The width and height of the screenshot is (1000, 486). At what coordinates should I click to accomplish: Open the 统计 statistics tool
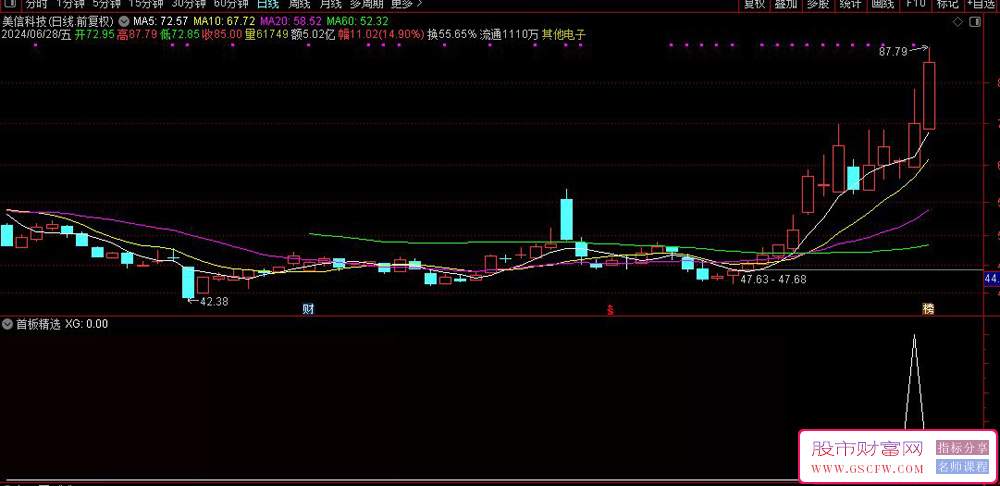[850, 4]
